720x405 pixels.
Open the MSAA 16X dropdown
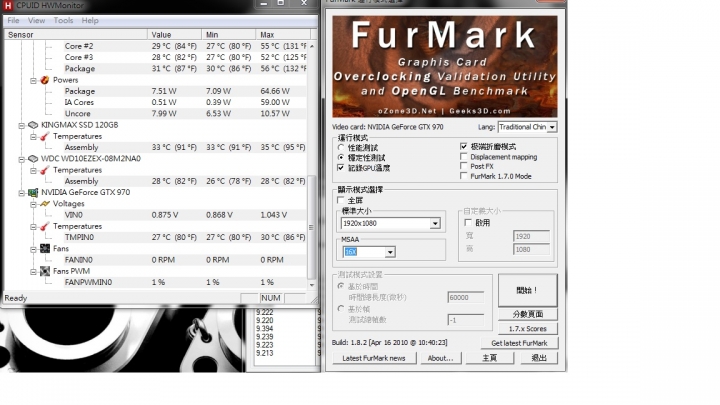click(390, 252)
